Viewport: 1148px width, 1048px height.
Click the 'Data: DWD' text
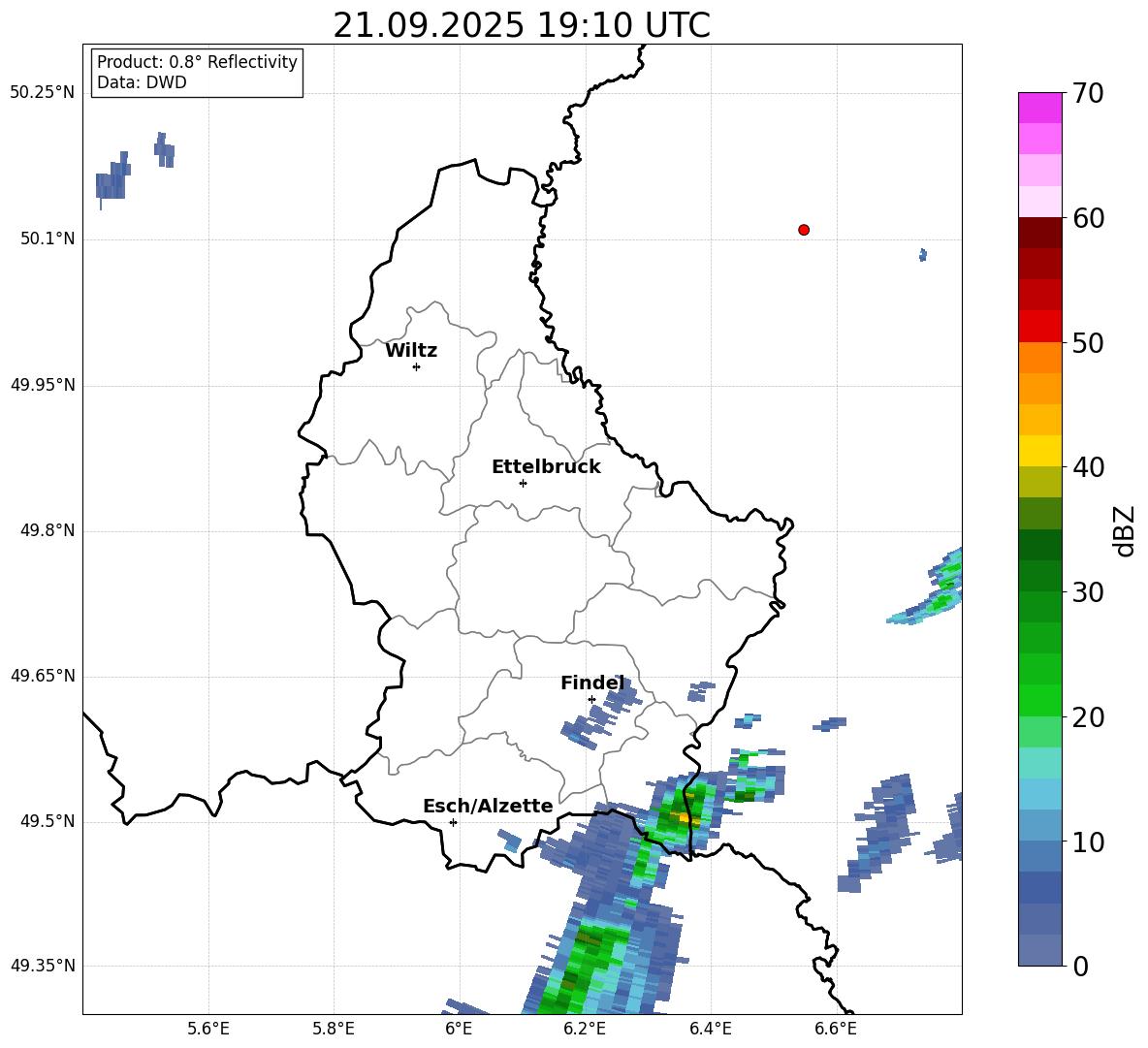tap(142, 82)
